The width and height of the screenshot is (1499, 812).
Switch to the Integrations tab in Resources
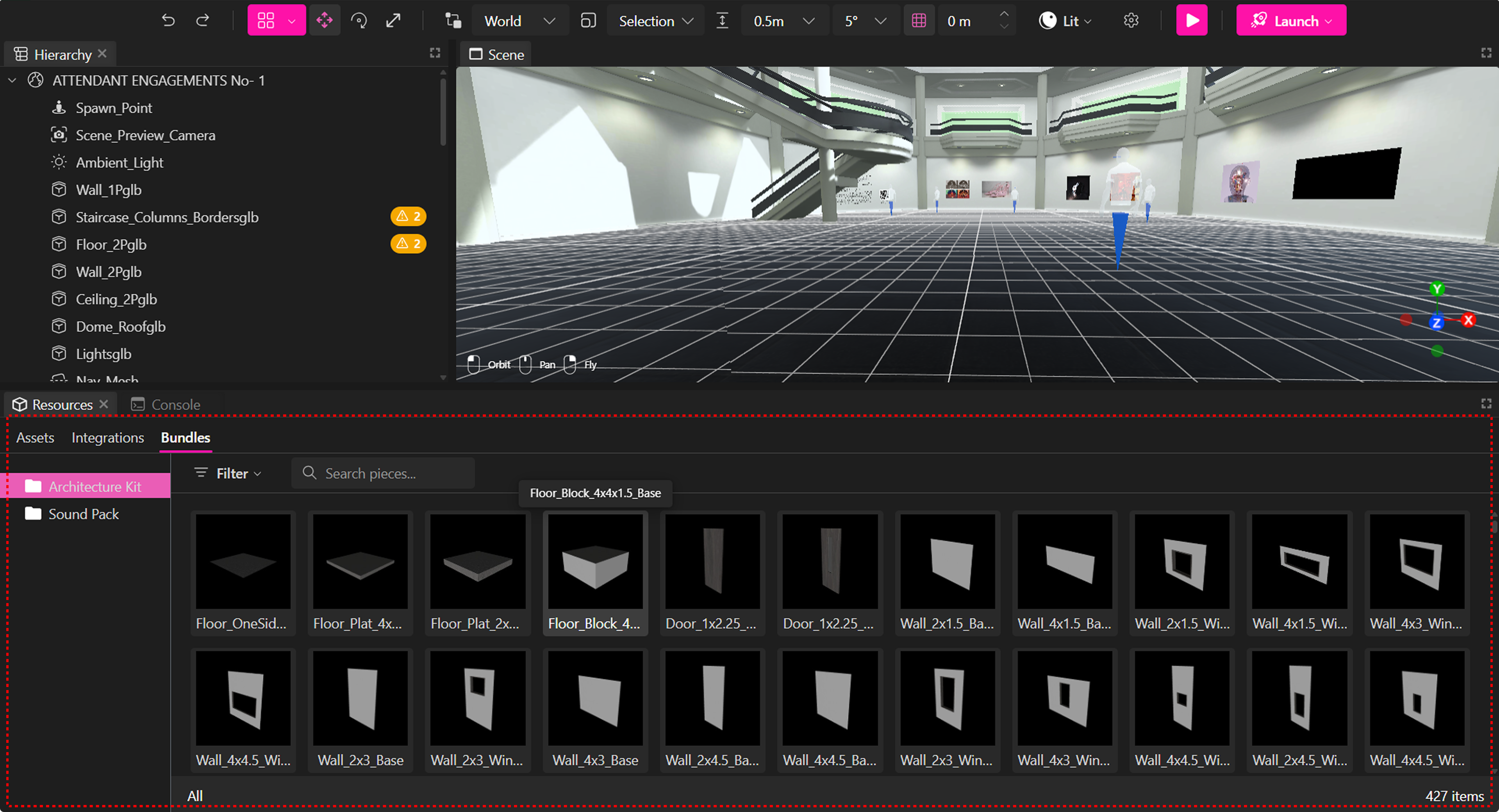coord(107,437)
